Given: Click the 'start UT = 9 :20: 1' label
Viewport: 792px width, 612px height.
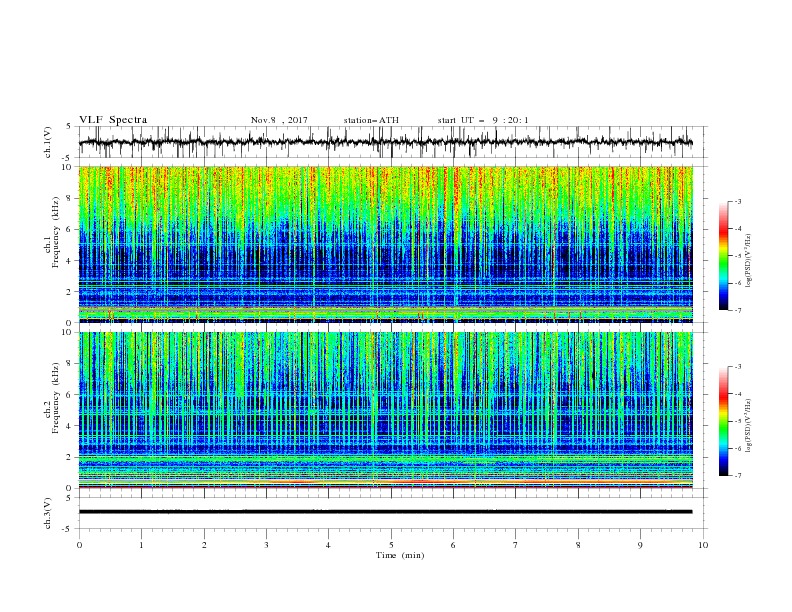Looking at the screenshot, I should 483,120.
